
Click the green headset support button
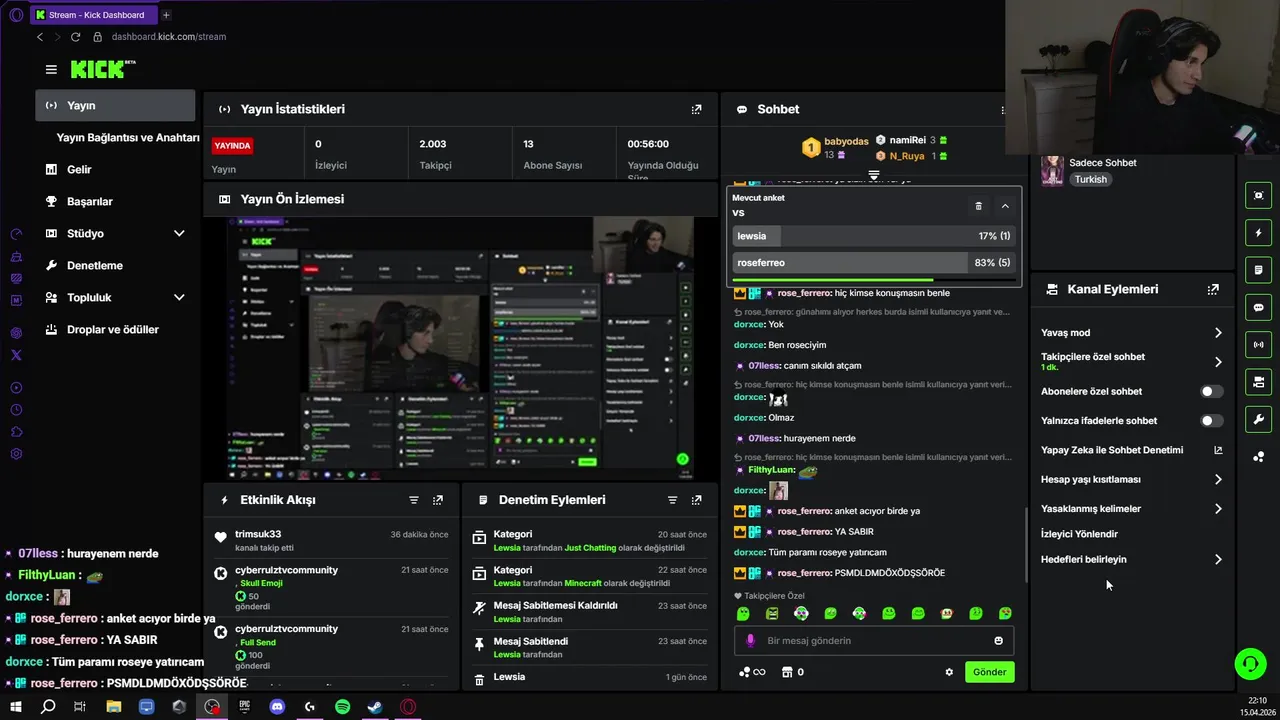coord(1249,664)
